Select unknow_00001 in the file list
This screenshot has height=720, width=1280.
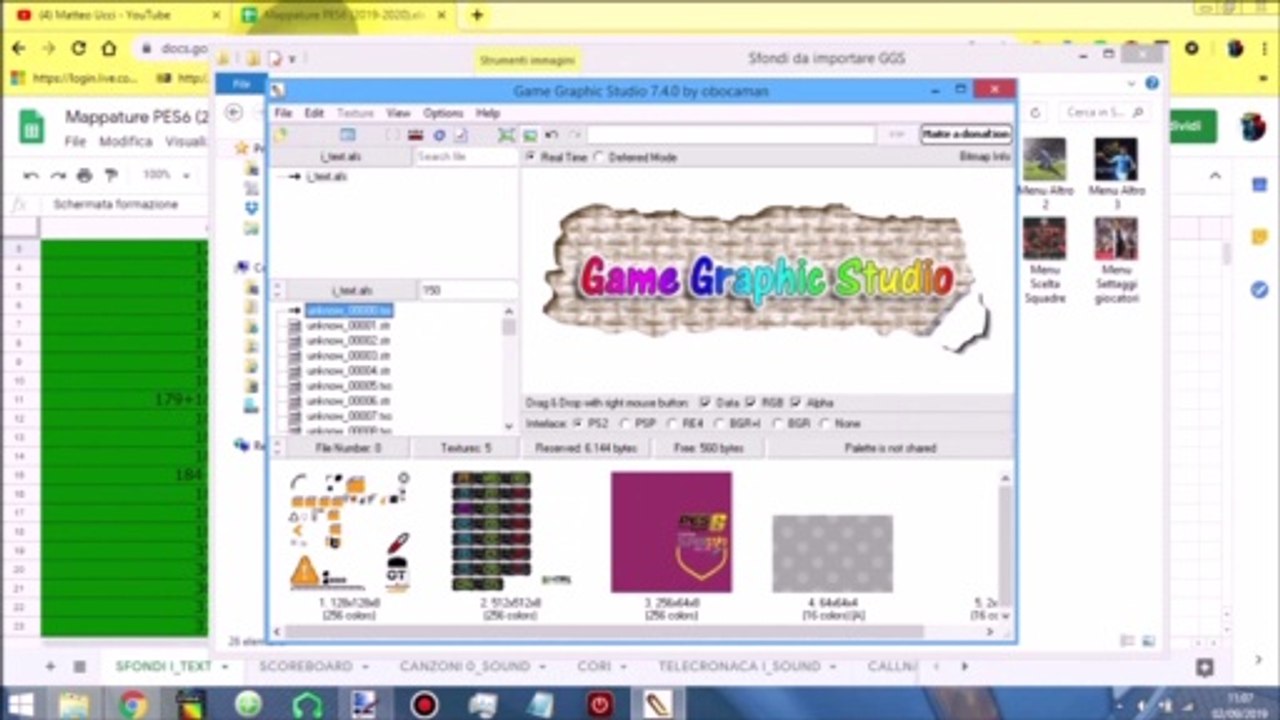click(348, 326)
